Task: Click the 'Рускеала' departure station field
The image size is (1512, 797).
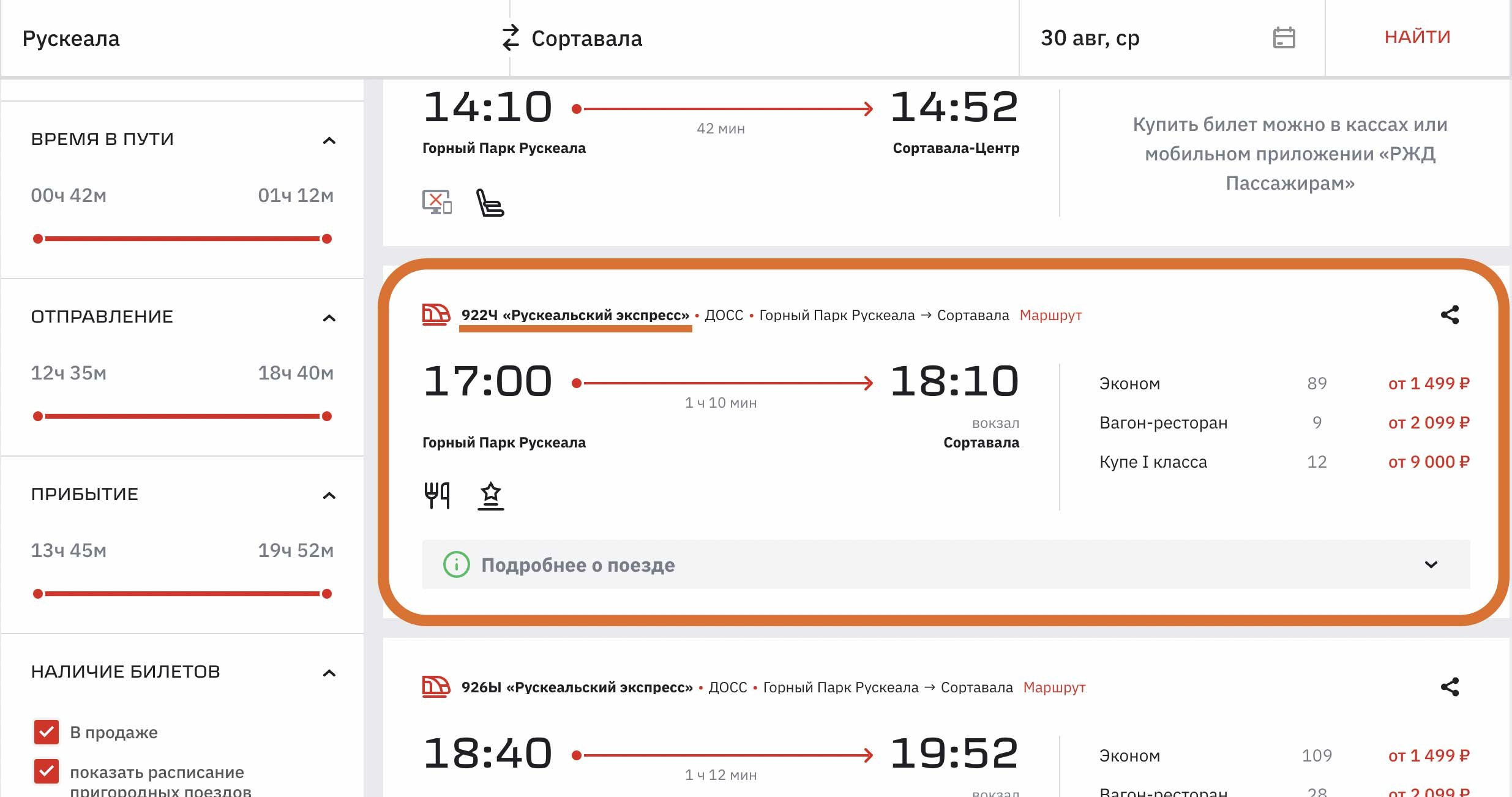Action: (x=245, y=38)
